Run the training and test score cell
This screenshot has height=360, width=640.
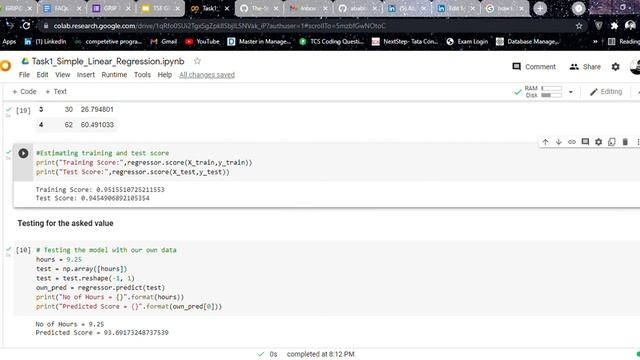click(23, 153)
